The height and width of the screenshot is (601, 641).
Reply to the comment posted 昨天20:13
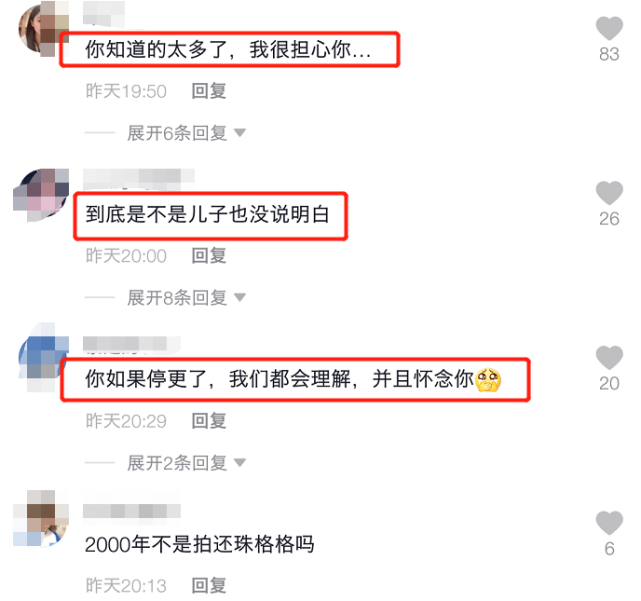[x=209, y=585]
